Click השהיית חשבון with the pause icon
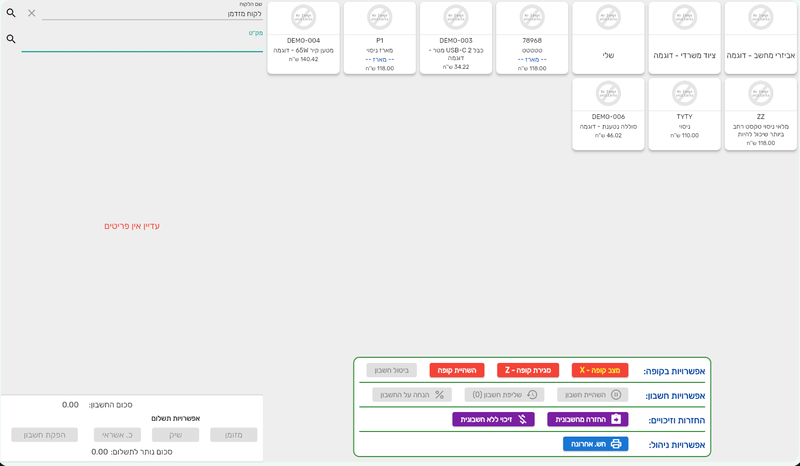Image resolution: width=800 pixels, height=466 pixels. click(x=592, y=395)
